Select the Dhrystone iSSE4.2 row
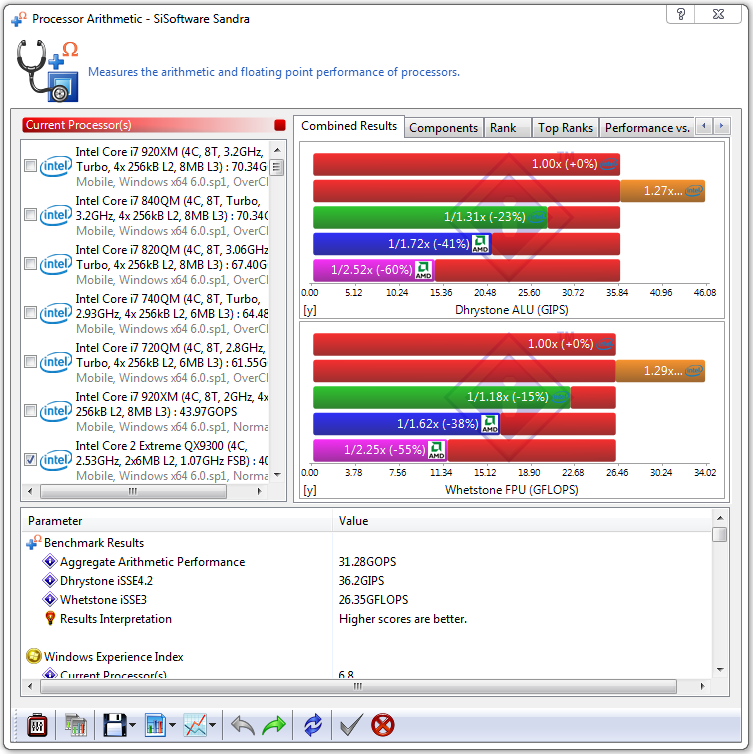The height and width of the screenshot is (754, 753). pos(366,581)
